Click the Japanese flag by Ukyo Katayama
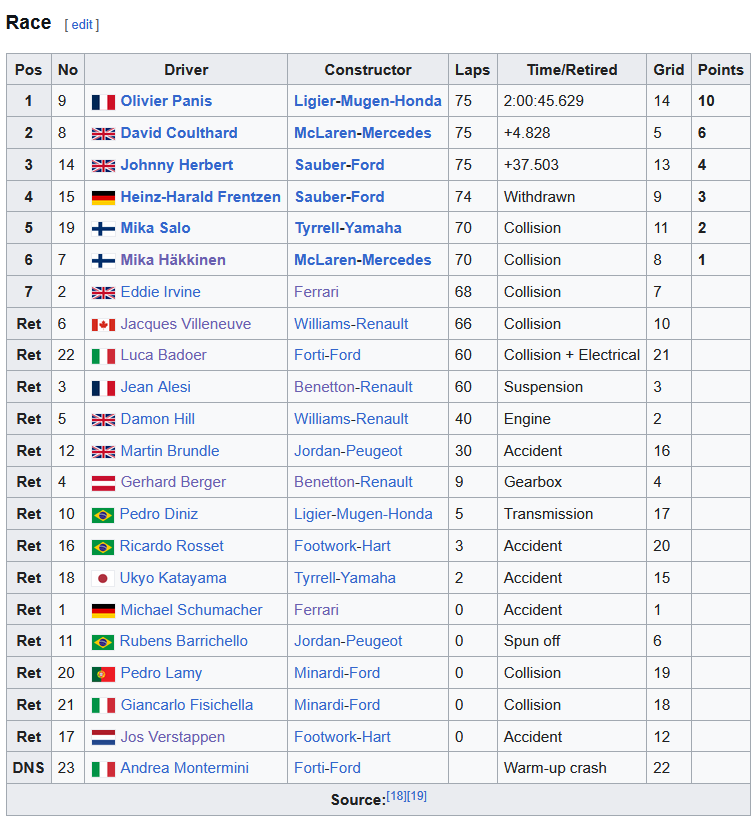 tap(103, 579)
